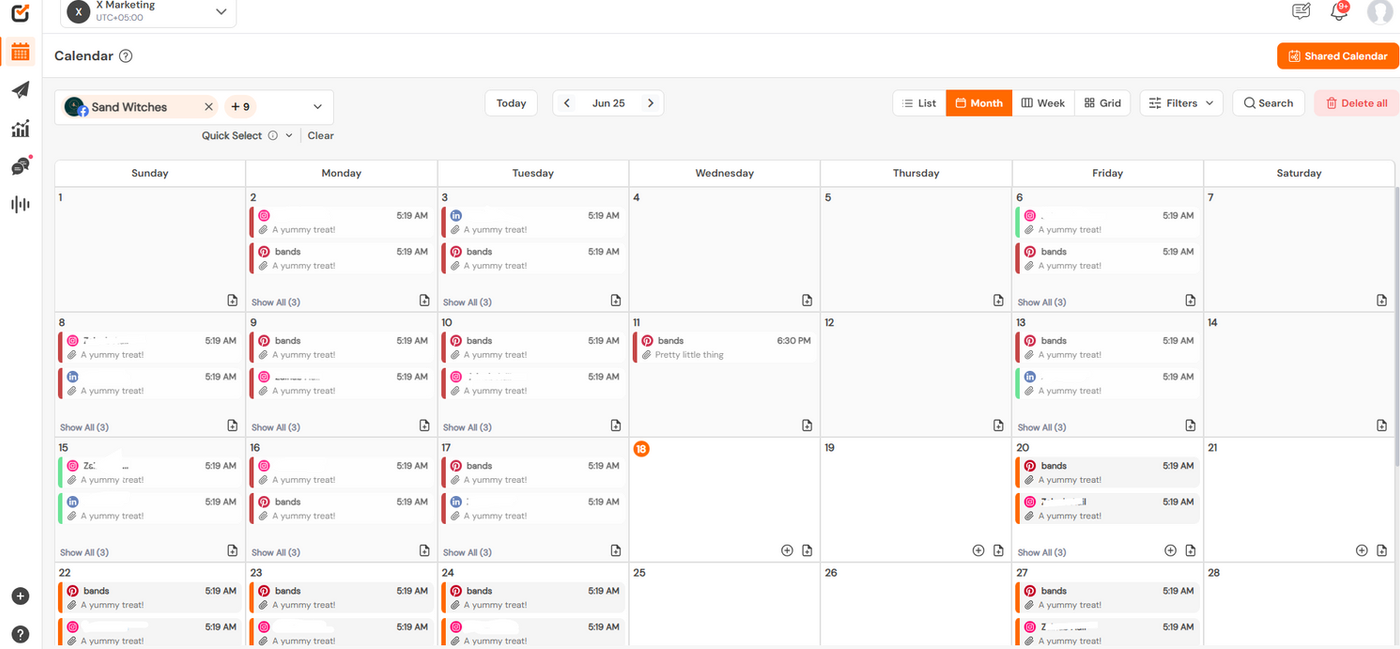Open the Help question mark sidebar icon
This screenshot has height=649, width=1400.
[x=20, y=634]
